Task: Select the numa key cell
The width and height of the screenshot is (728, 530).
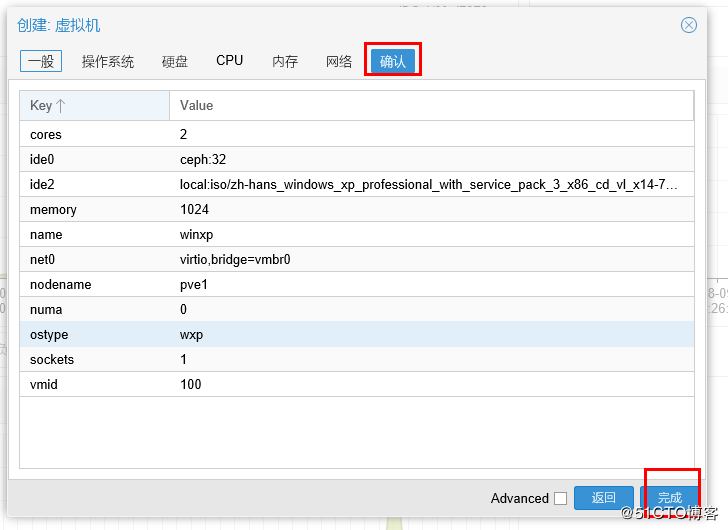Action: point(95,310)
